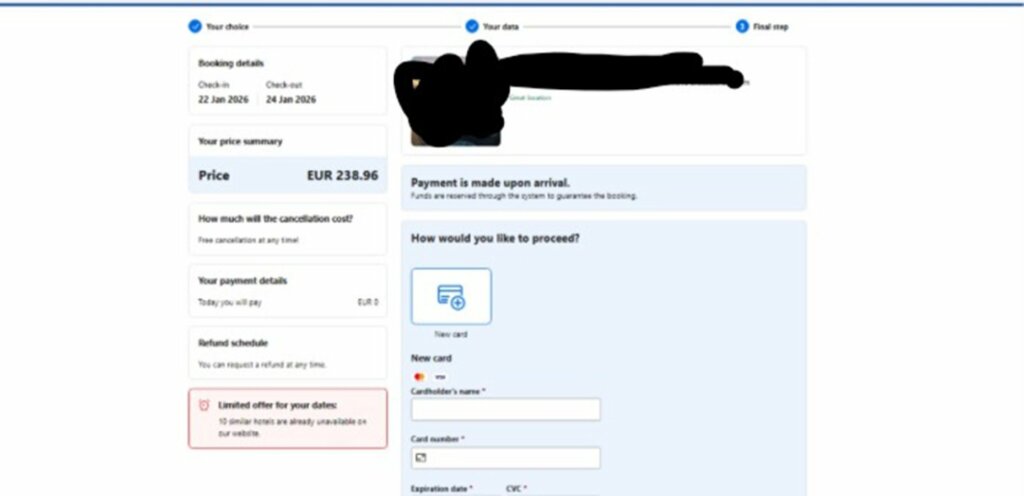Go back to Your choice step
This screenshot has height=496, width=1024.
(227, 27)
